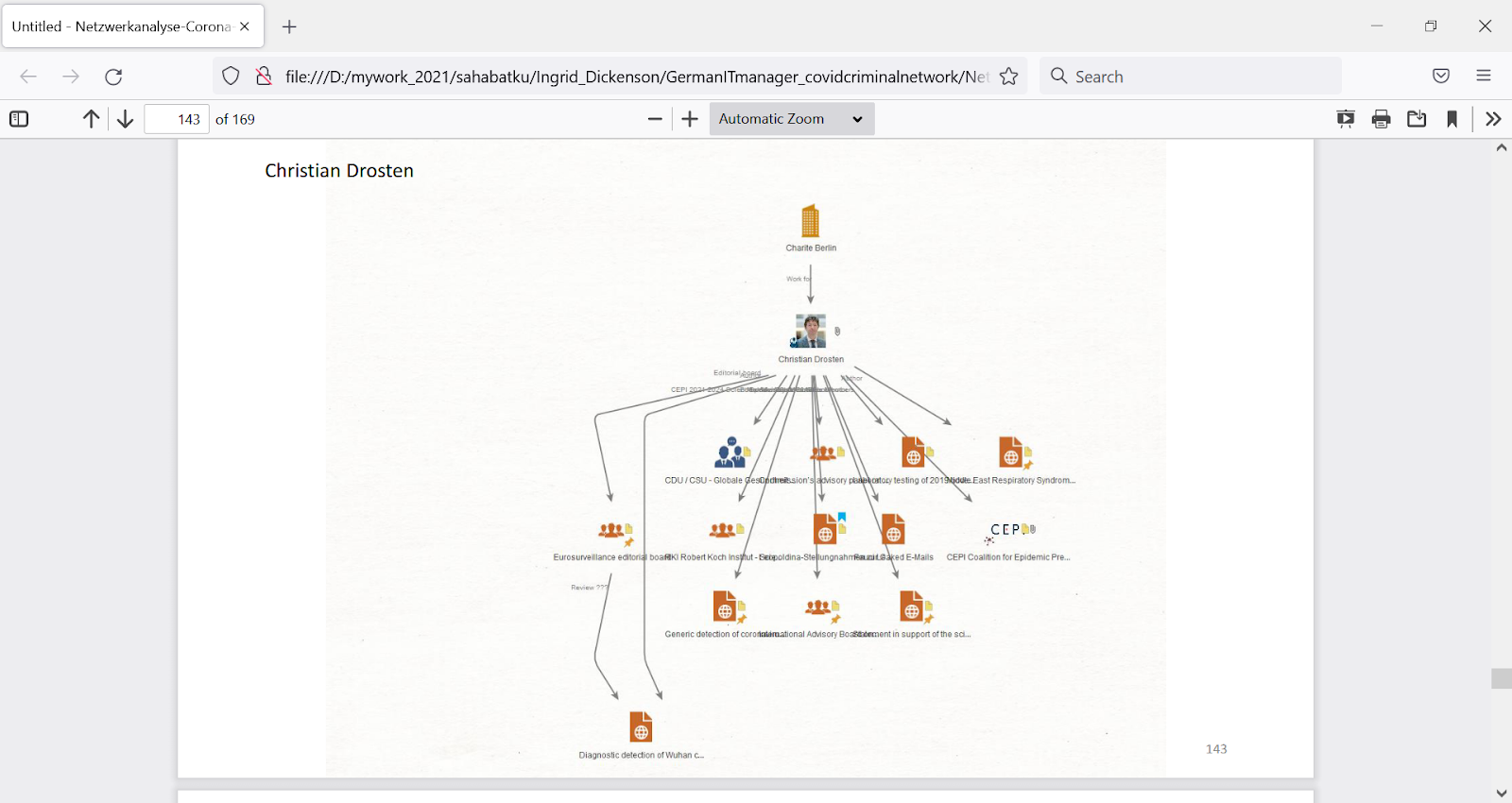The width and height of the screenshot is (1512, 803).
Task: Reload the current page
Action: click(x=113, y=77)
